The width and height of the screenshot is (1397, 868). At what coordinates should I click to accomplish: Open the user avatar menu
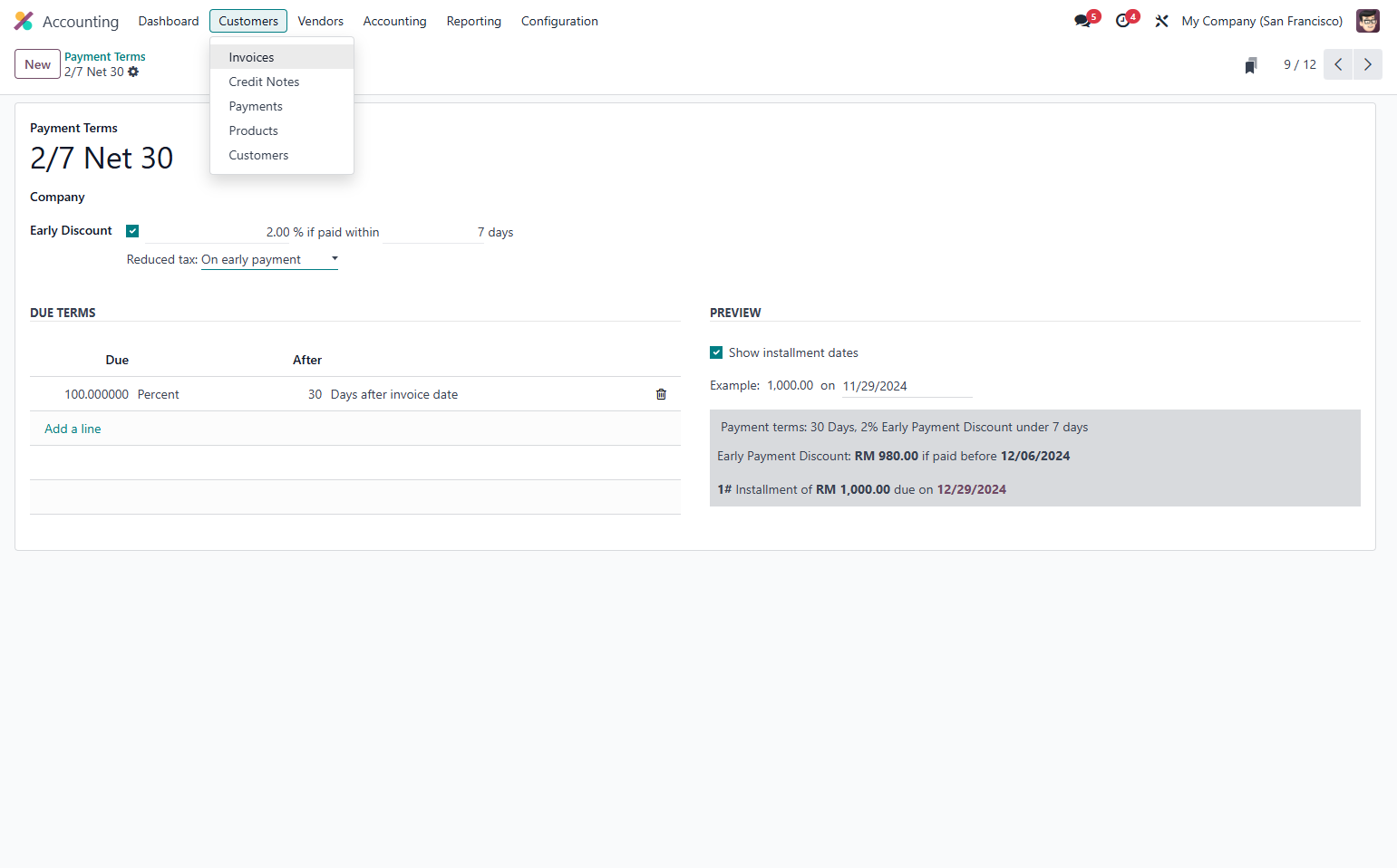[1367, 21]
